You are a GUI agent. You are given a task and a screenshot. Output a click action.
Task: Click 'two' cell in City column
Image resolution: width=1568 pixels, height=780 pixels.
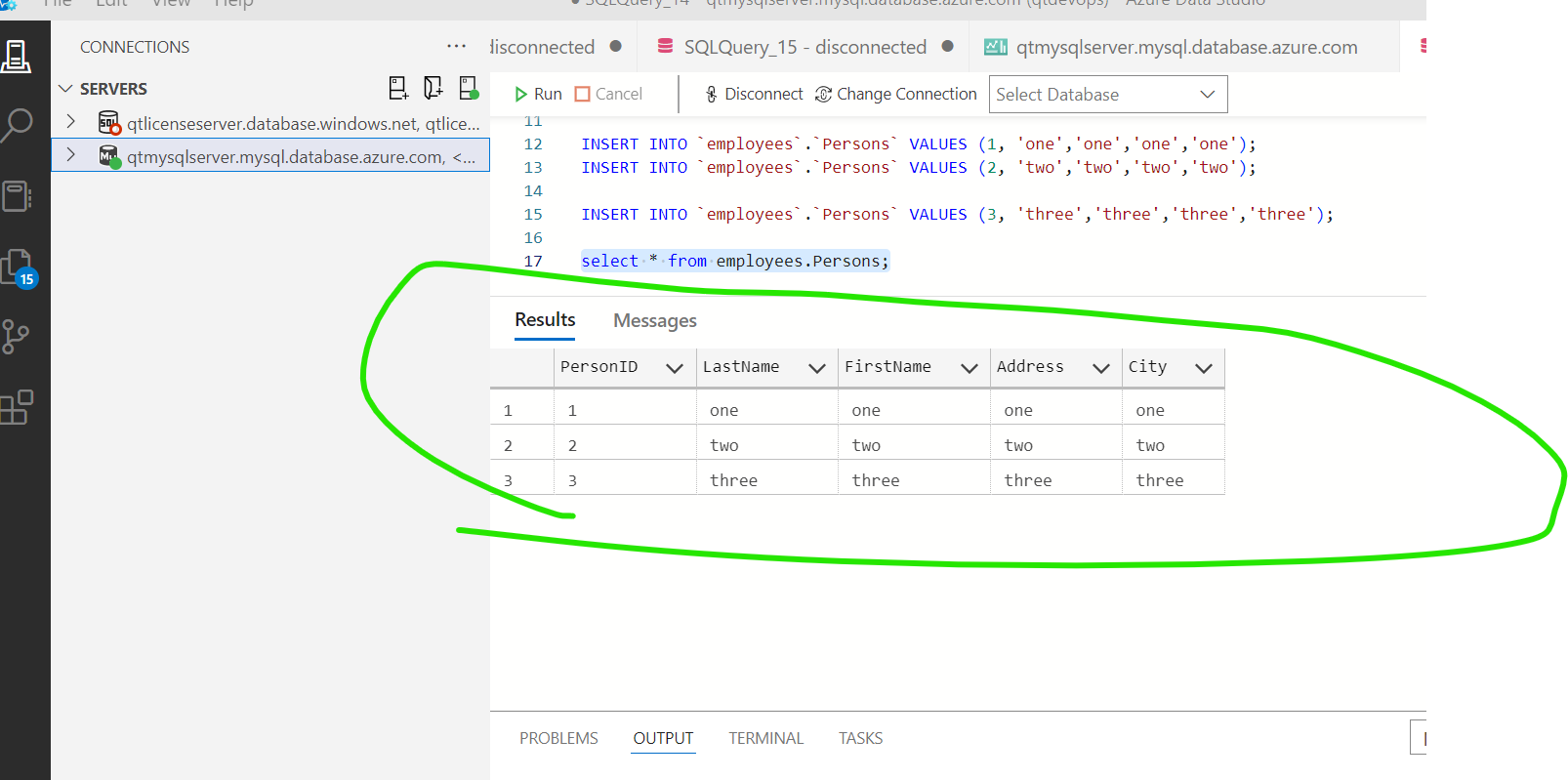pos(1172,445)
